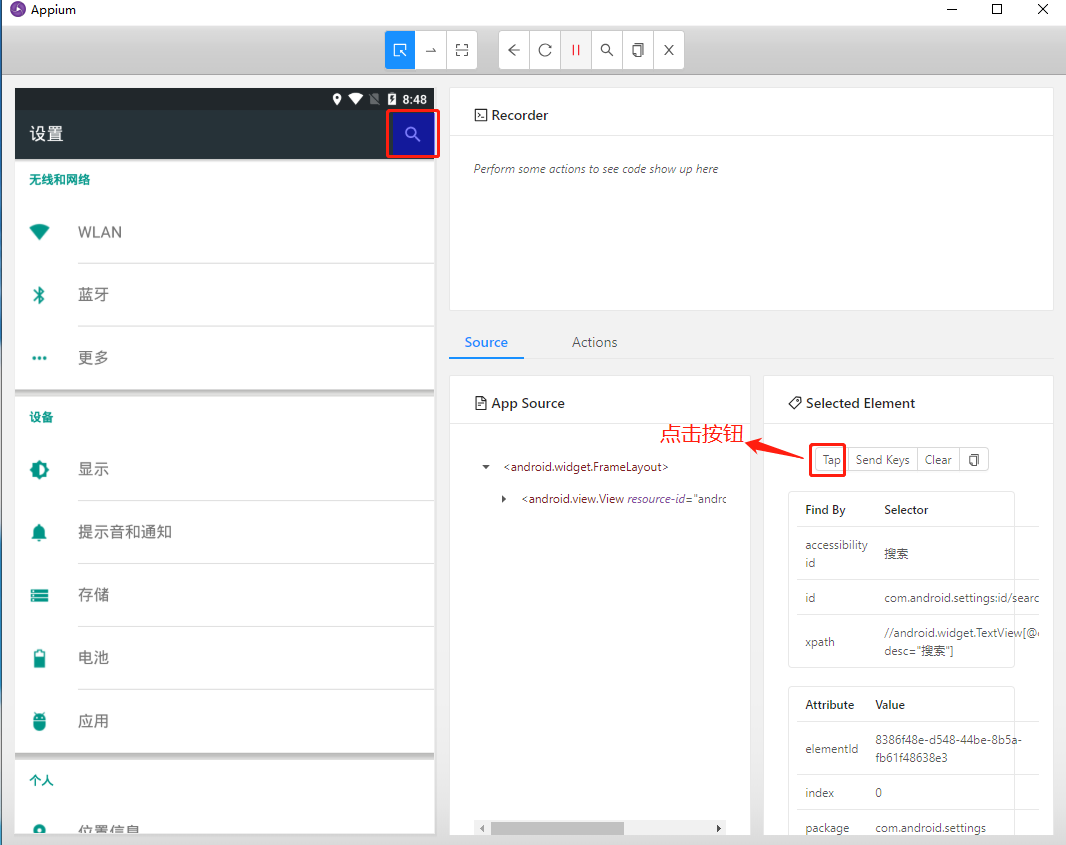Image resolution: width=1066 pixels, height=845 pixels.
Task: Select 显示 item in device settings
Action: (224, 469)
